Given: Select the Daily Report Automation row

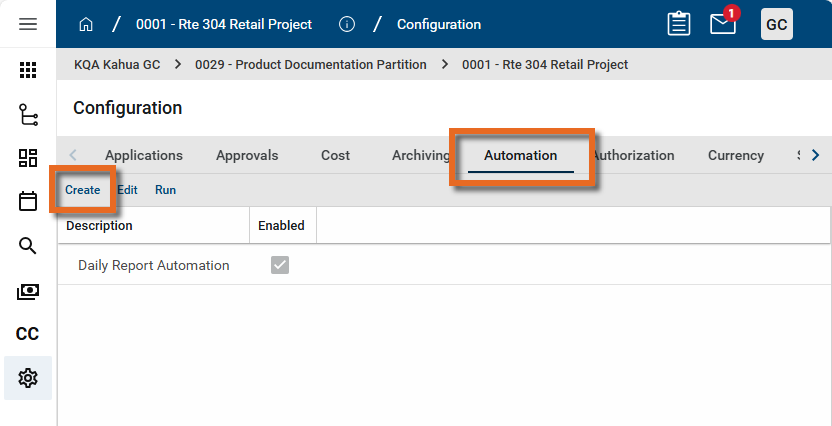Looking at the screenshot, I should pyautogui.click(x=154, y=265).
